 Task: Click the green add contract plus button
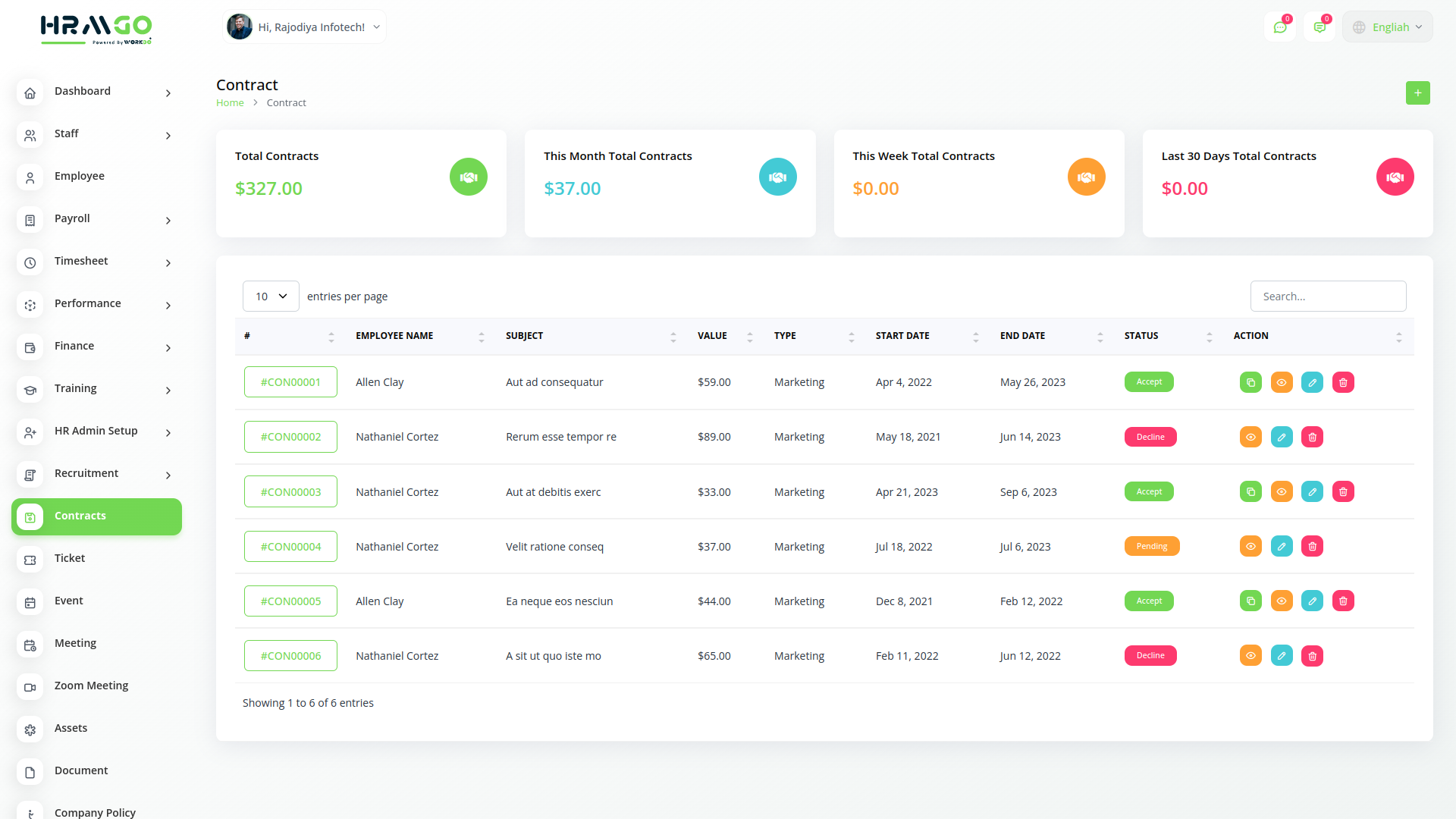(1417, 93)
